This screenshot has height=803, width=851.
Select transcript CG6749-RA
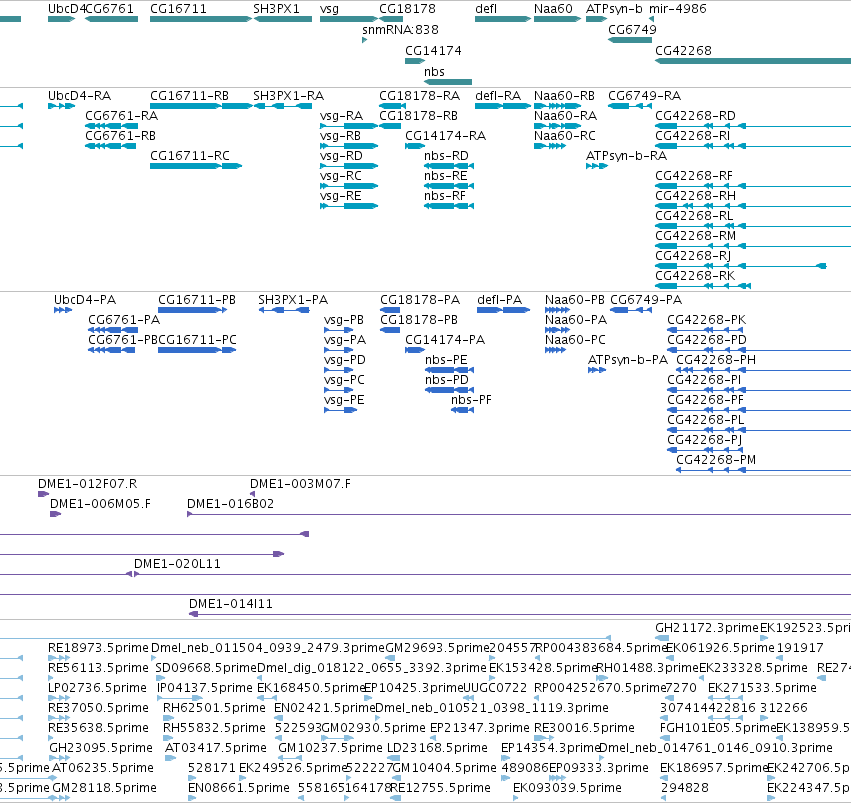coord(644,95)
